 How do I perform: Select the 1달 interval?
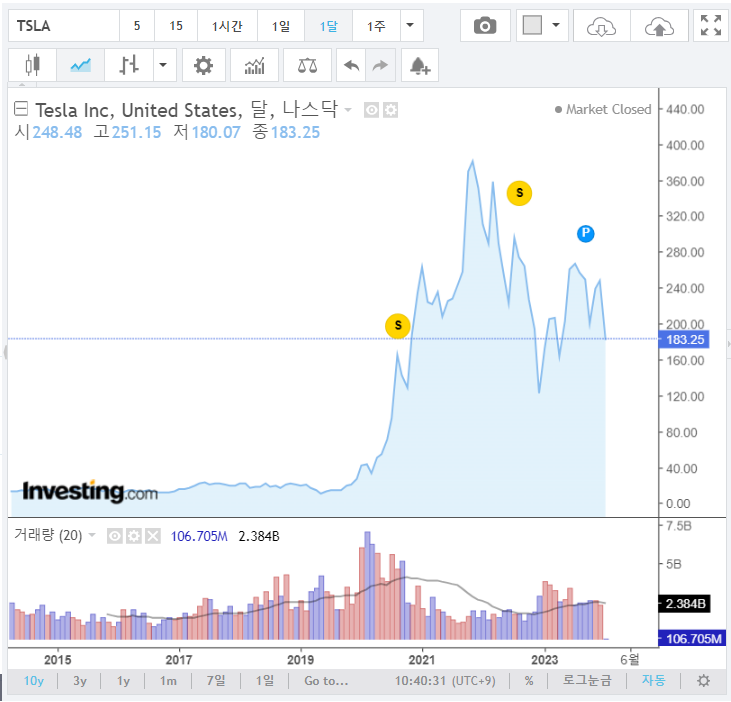coord(328,26)
